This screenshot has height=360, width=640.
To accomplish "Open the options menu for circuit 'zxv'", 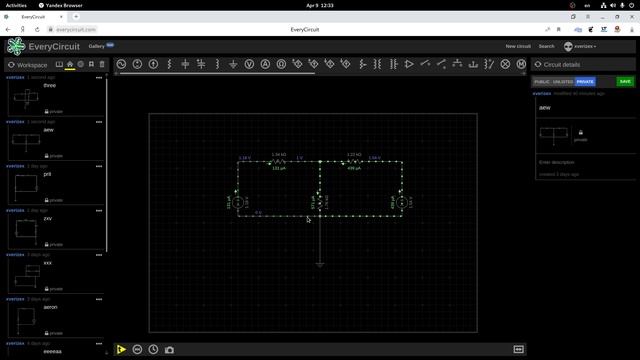I will coord(99,211).
